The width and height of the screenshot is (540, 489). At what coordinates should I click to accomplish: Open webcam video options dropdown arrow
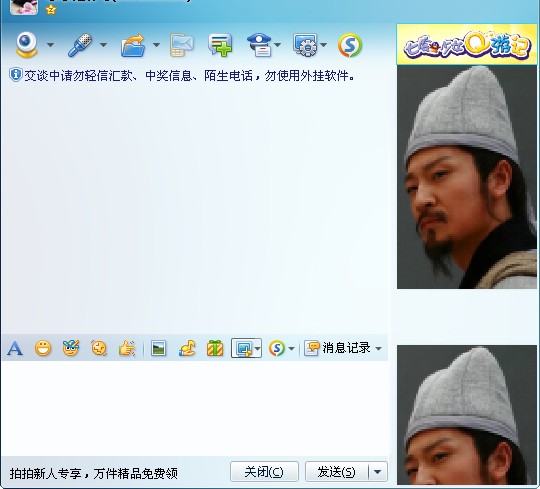pos(50,45)
